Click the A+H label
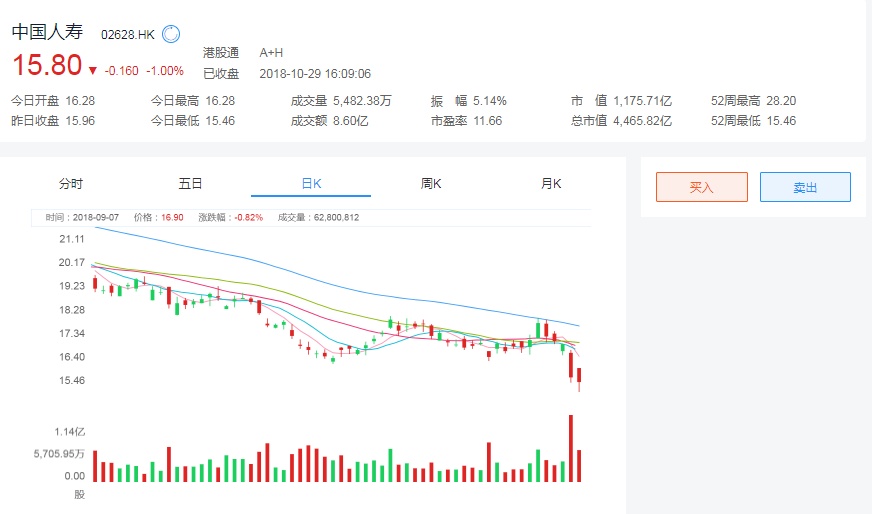The height and width of the screenshot is (514, 872). [x=271, y=52]
